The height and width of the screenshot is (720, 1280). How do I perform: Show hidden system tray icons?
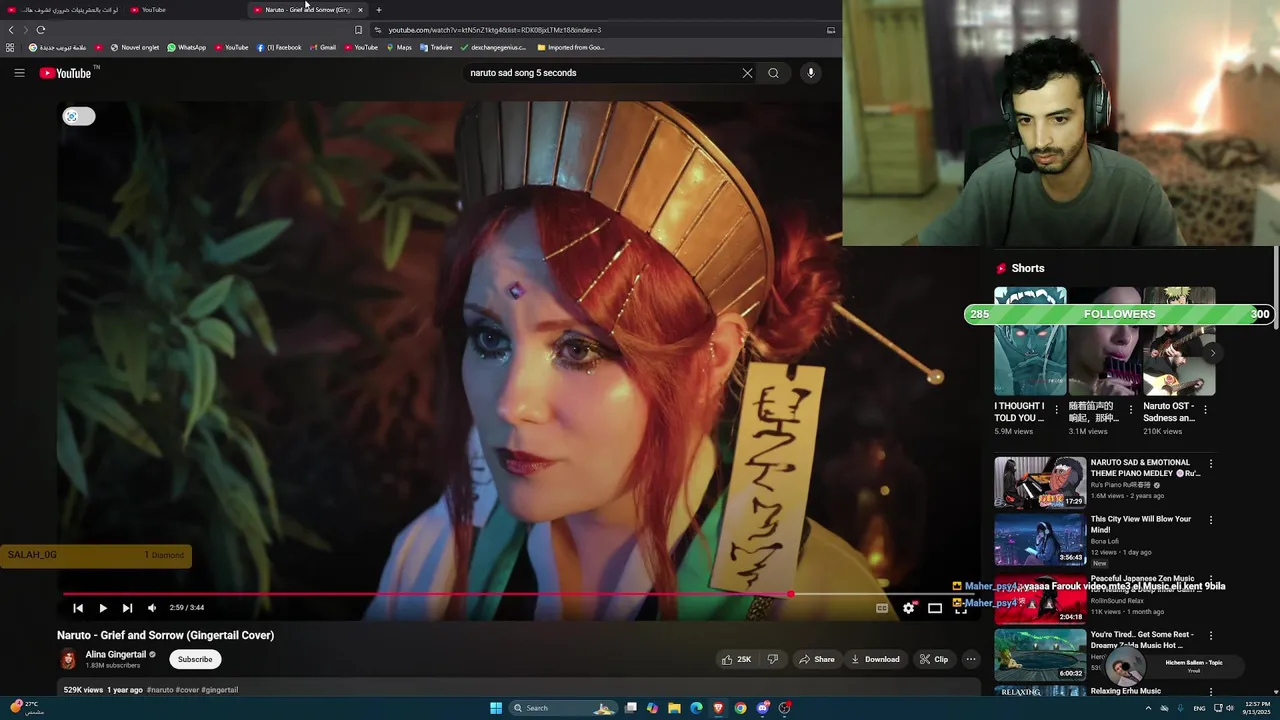[x=1148, y=708]
